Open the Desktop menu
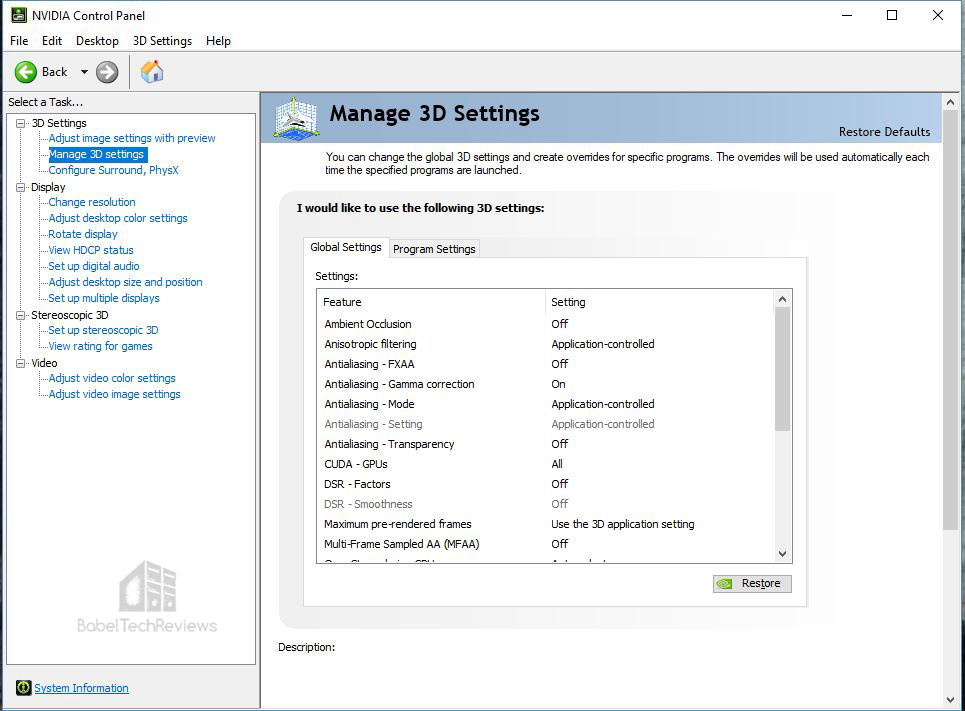The image size is (965, 711). [x=97, y=41]
